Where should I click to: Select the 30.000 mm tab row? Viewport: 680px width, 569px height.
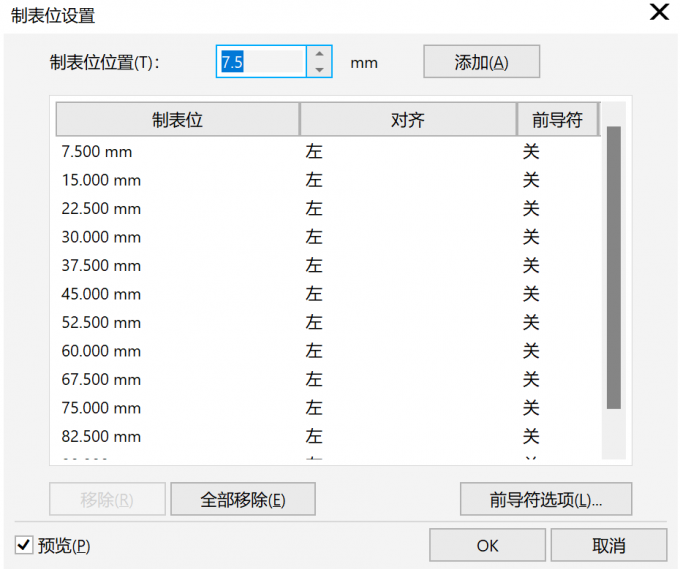click(x=328, y=237)
